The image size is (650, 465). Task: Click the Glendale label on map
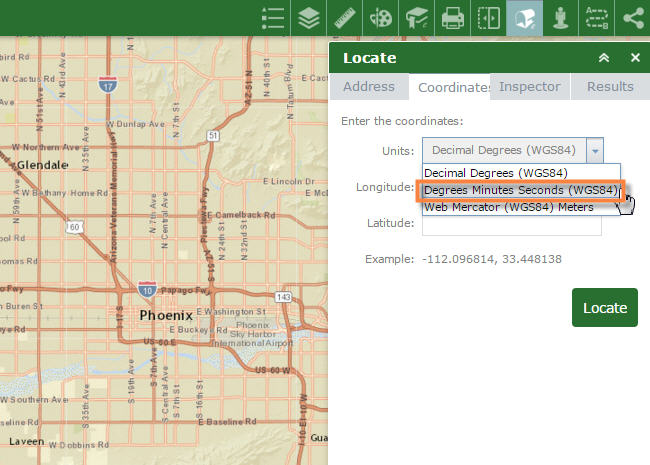tap(43, 165)
